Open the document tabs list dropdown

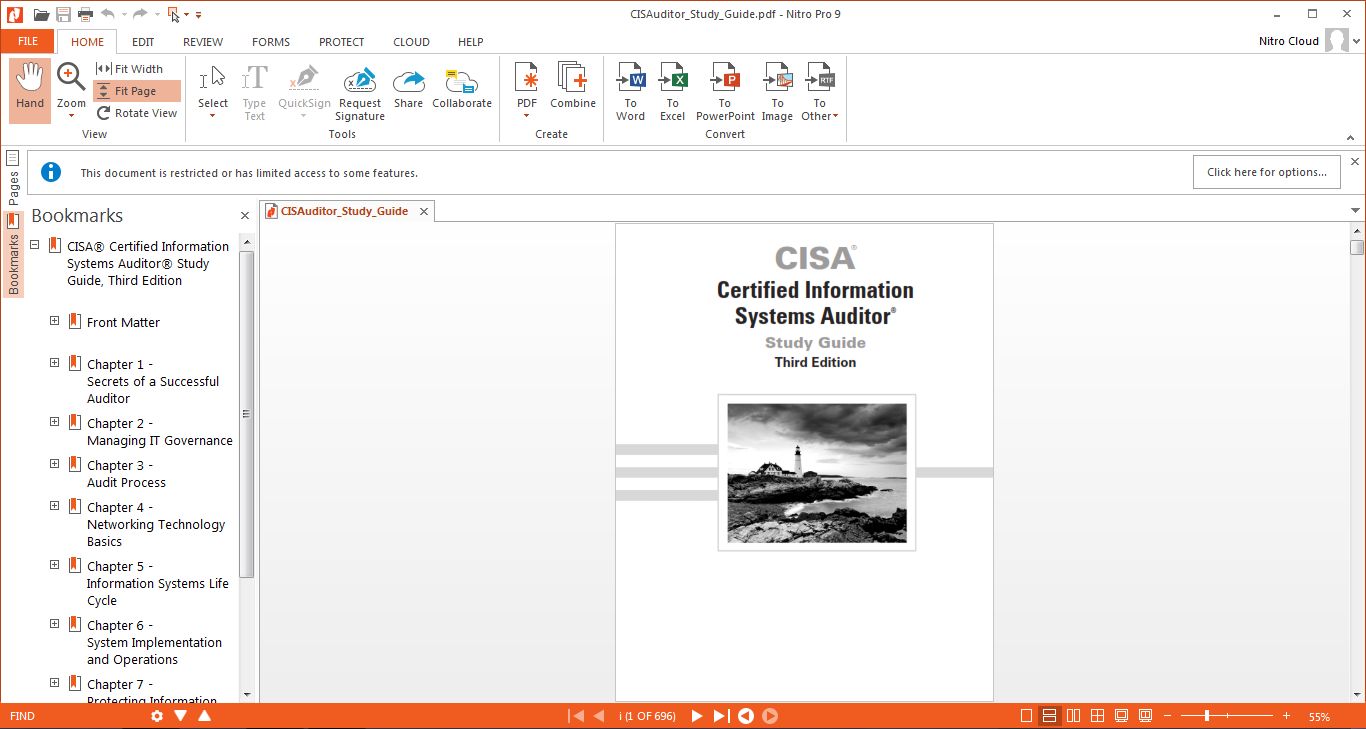pos(1356,210)
